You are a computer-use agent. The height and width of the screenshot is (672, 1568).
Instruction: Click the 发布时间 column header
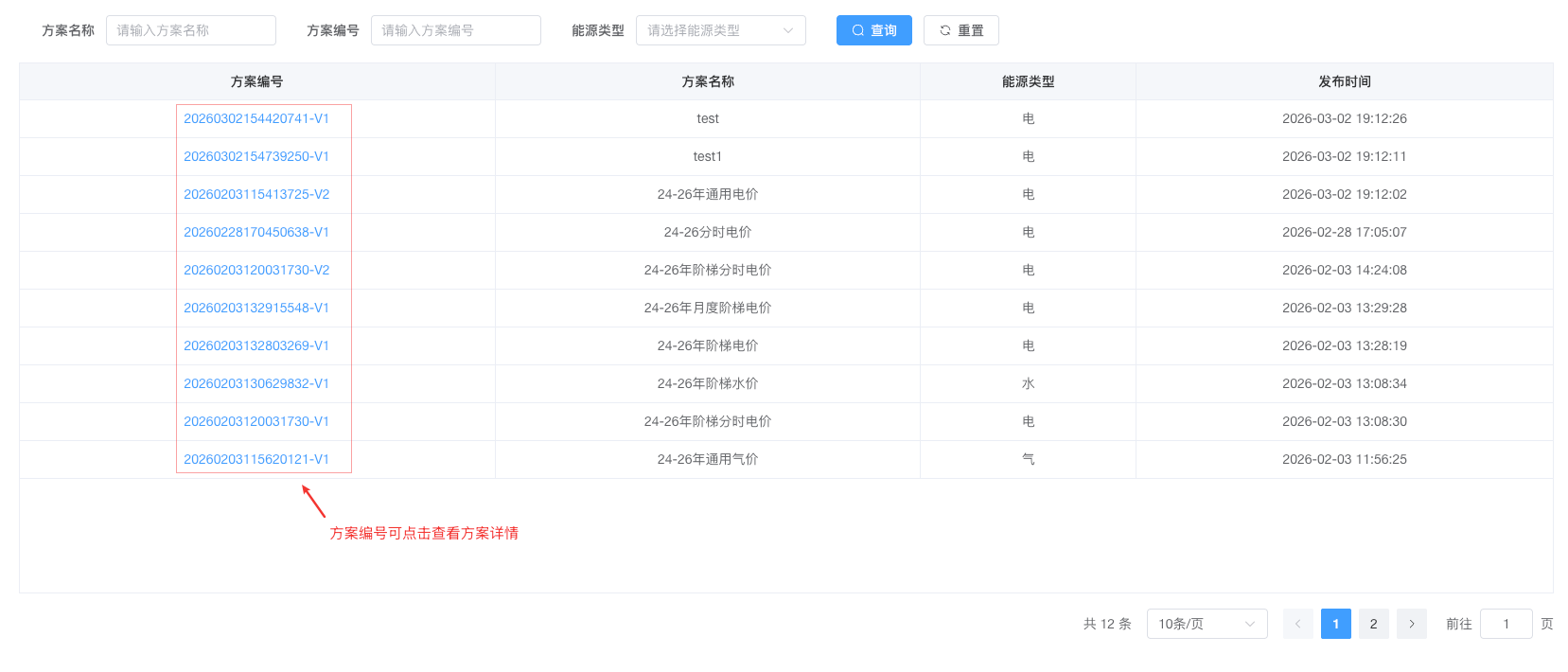coord(1345,81)
